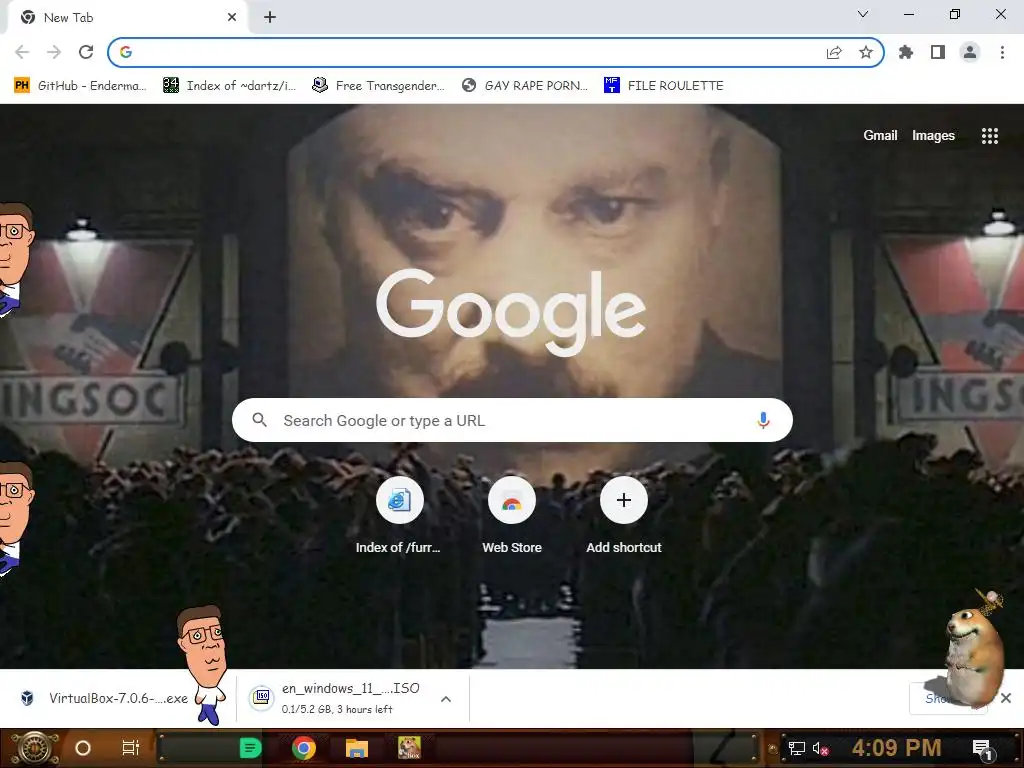The height and width of the screenshot is (768, 1024).
Task: Open the Index of /furr... shortcut
Action: click(x=399, y=516)
